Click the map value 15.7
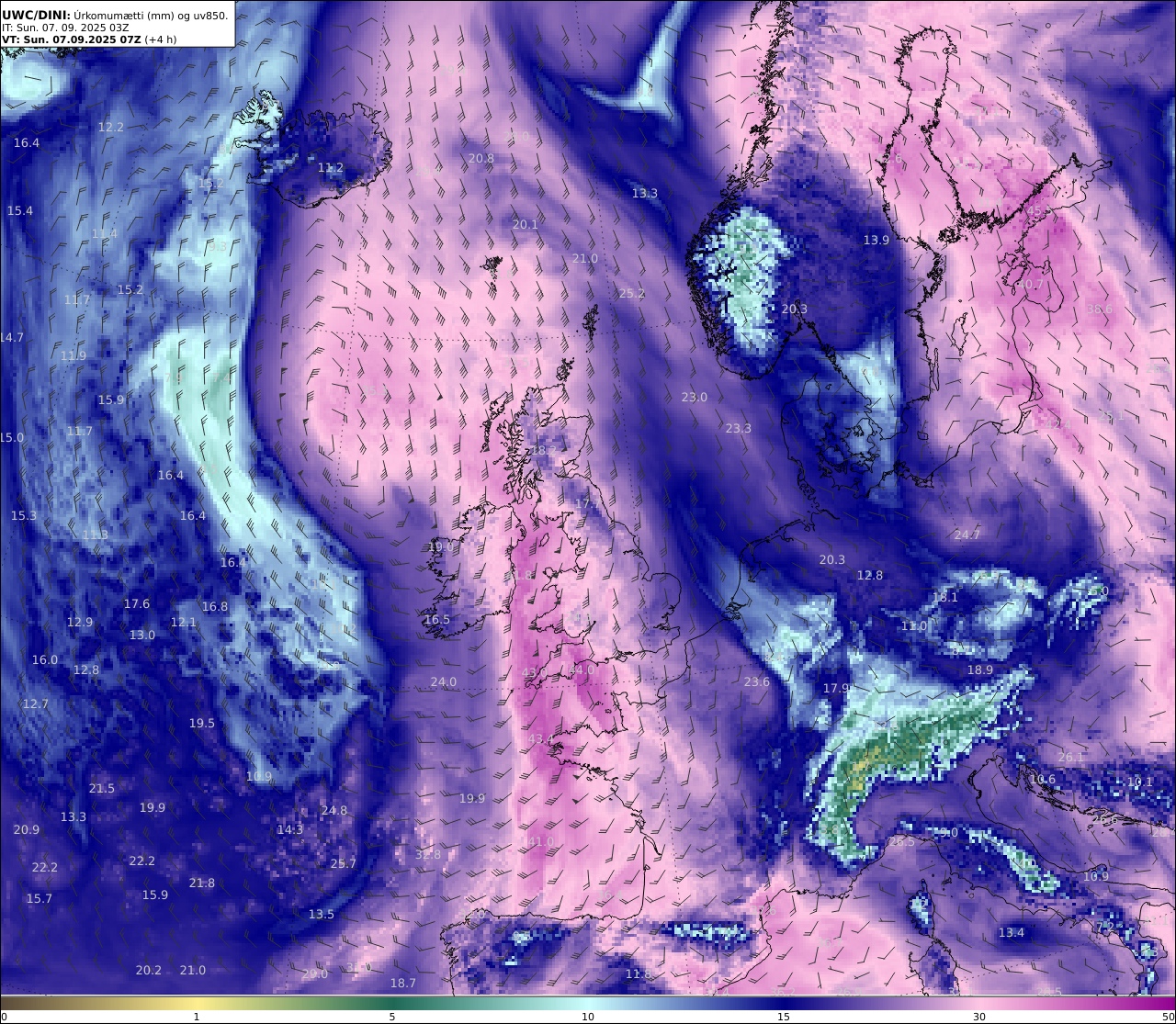 [40, 899]
